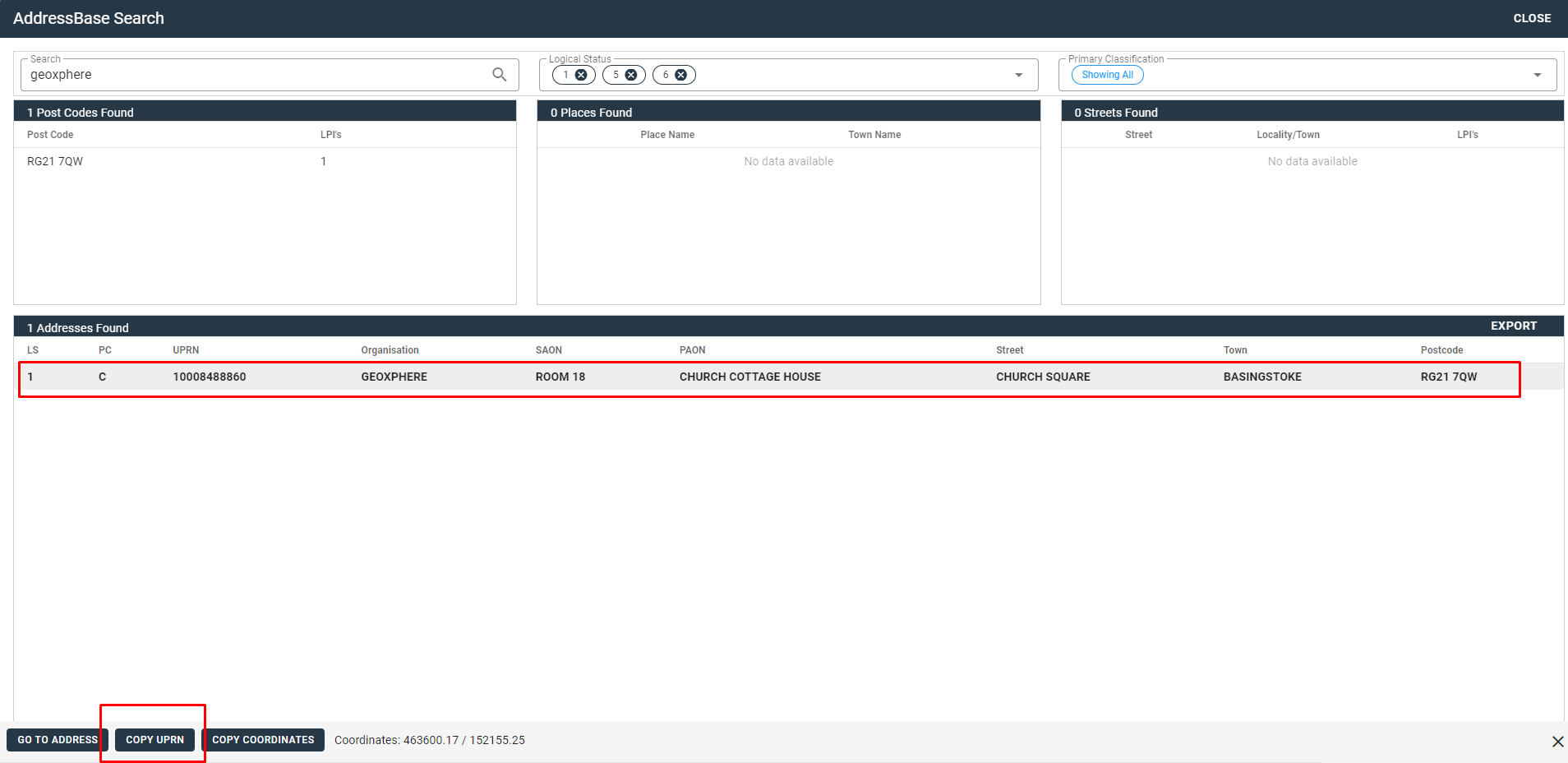The width and height of the screenshot is (1568, 763).
Task: Click the Post Code column header
Action: [x=50, y=135]
